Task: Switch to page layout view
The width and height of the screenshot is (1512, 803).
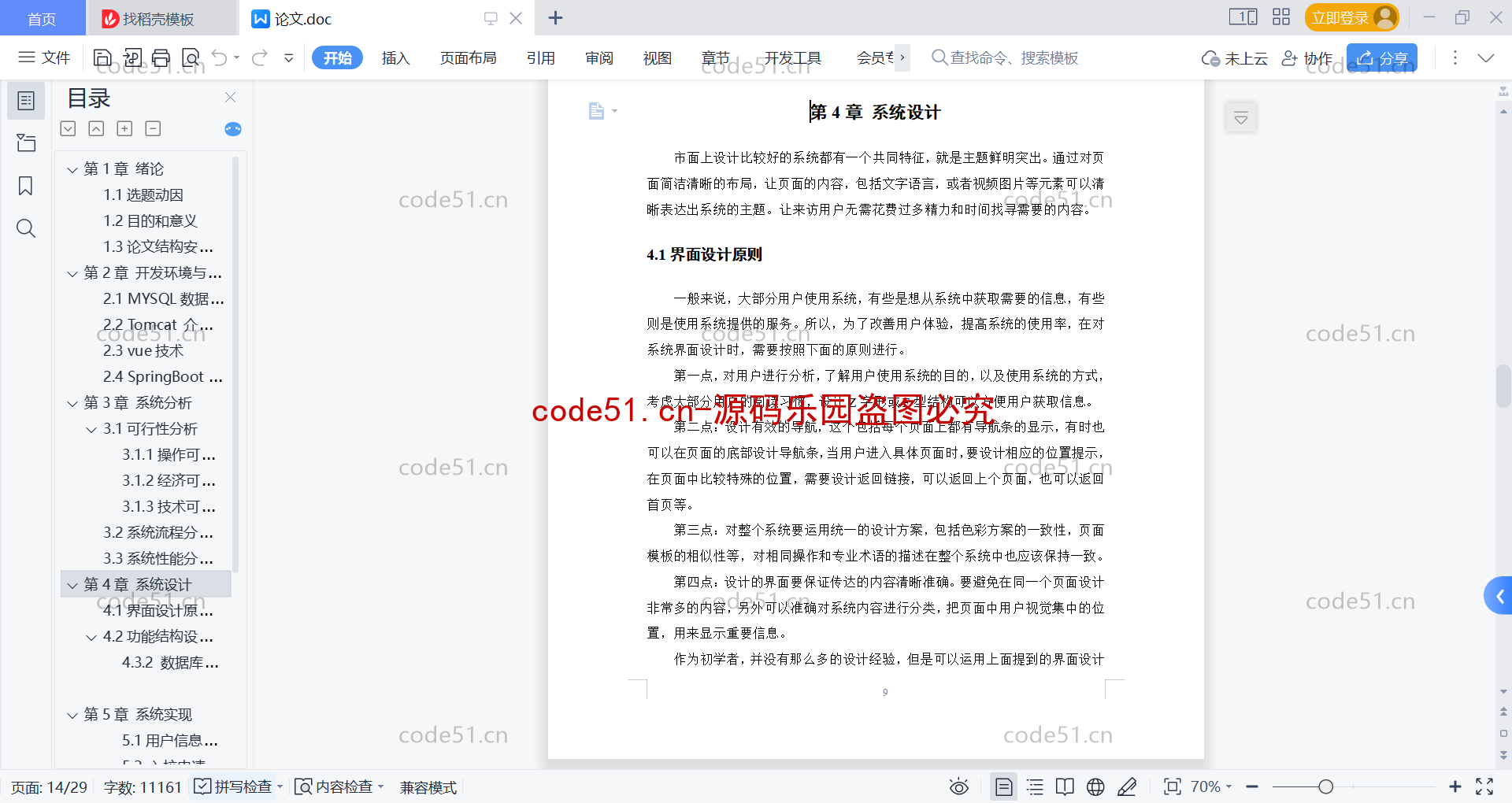Action: click(1003, 786)
